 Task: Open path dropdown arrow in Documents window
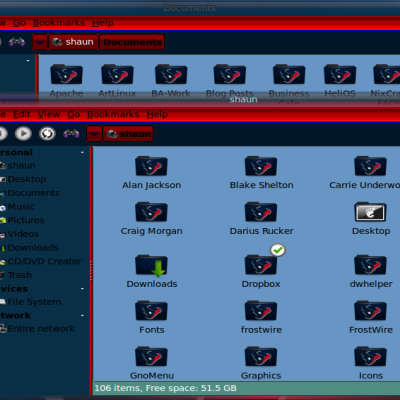point(40,42)
